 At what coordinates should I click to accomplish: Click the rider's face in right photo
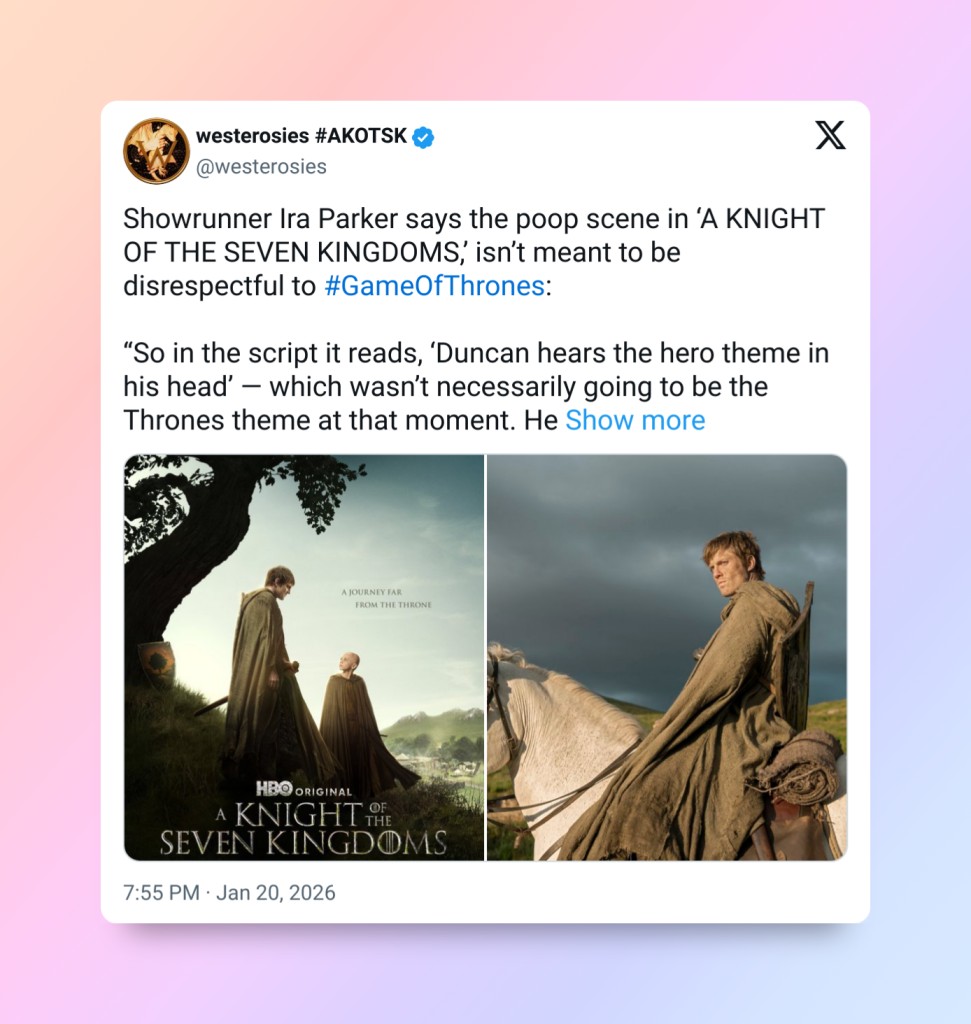(x=731, y=570)
